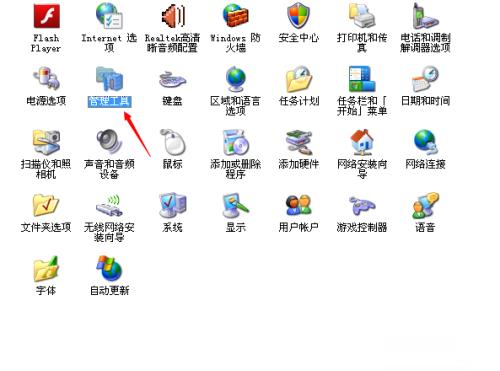This screenshot has height=371, width=500.
Task: Open 添加或删除程序 icon
Action: point(236,142)
